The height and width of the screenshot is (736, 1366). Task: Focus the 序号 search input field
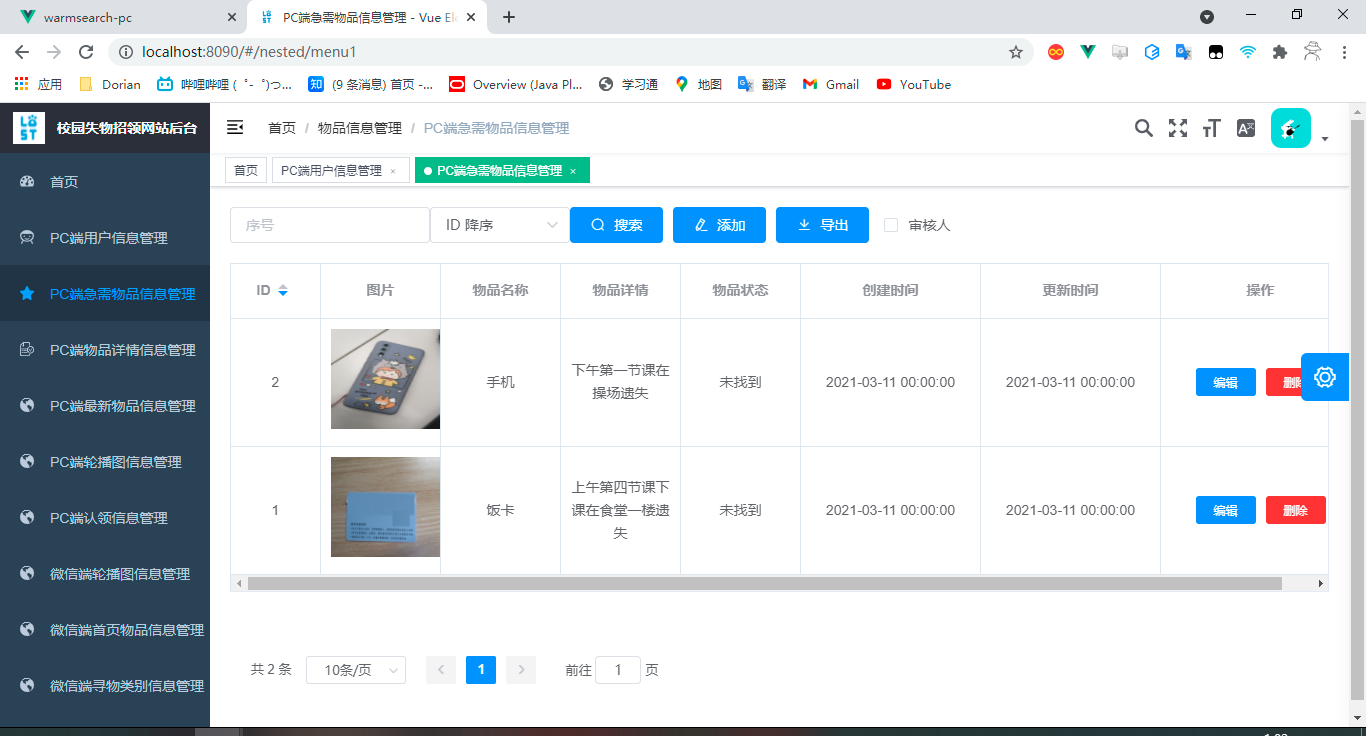(x=330, y=225)
